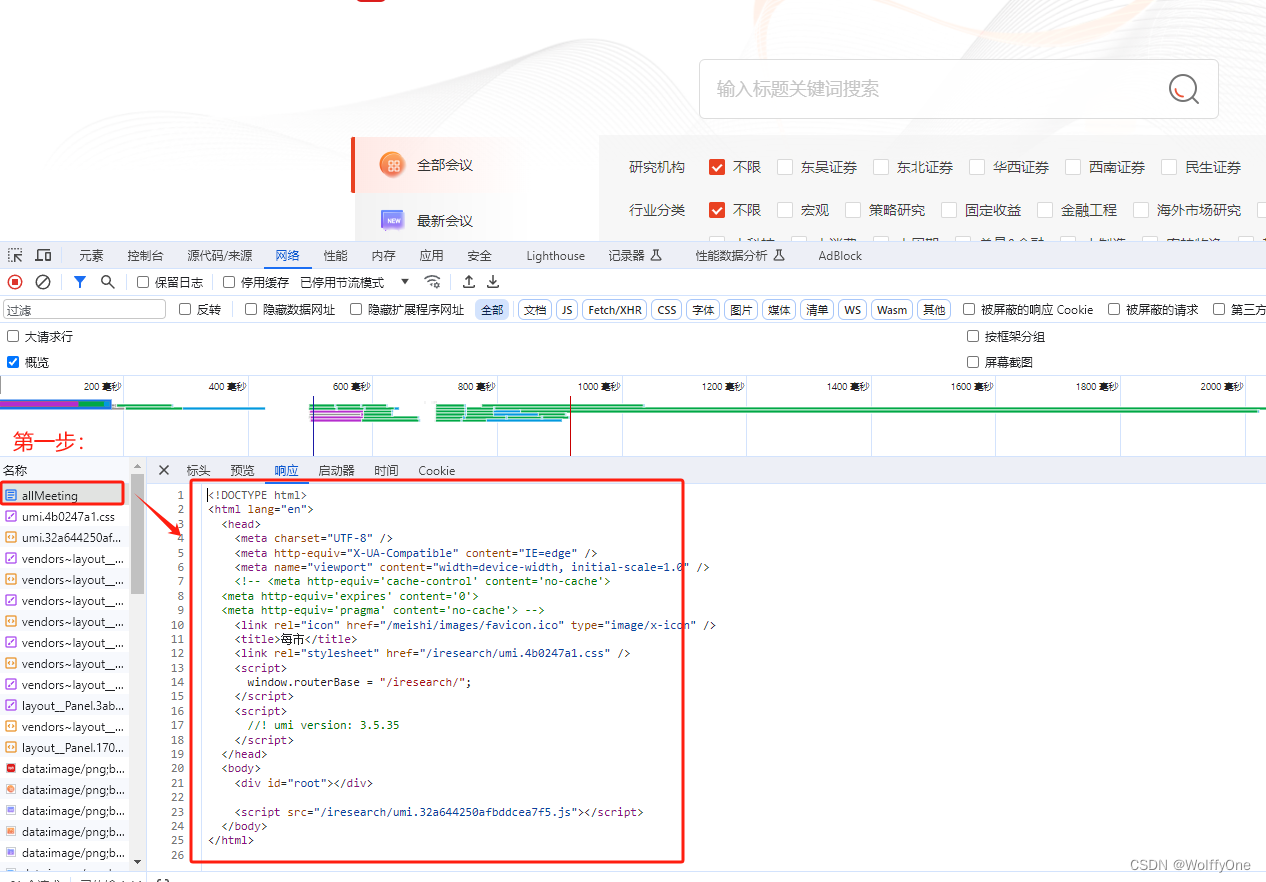Click the page search magnifier icon
1266x882 pixels.
click(1184, 89)
